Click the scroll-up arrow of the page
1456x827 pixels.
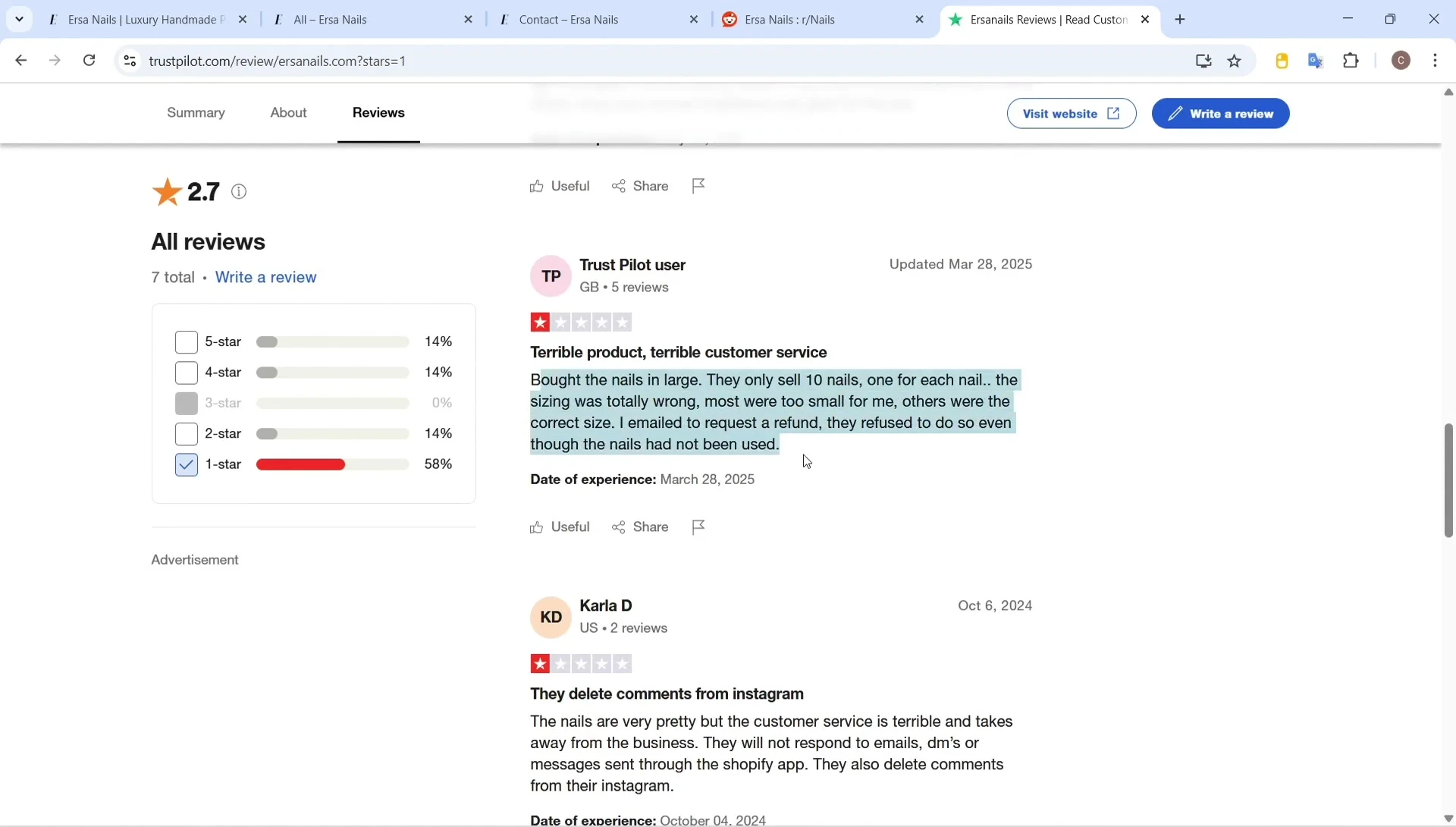coord(1448,92)
